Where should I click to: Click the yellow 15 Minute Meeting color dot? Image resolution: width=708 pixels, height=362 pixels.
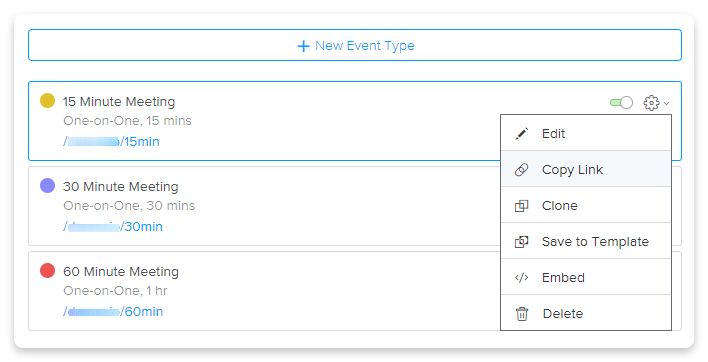(47, 100)
